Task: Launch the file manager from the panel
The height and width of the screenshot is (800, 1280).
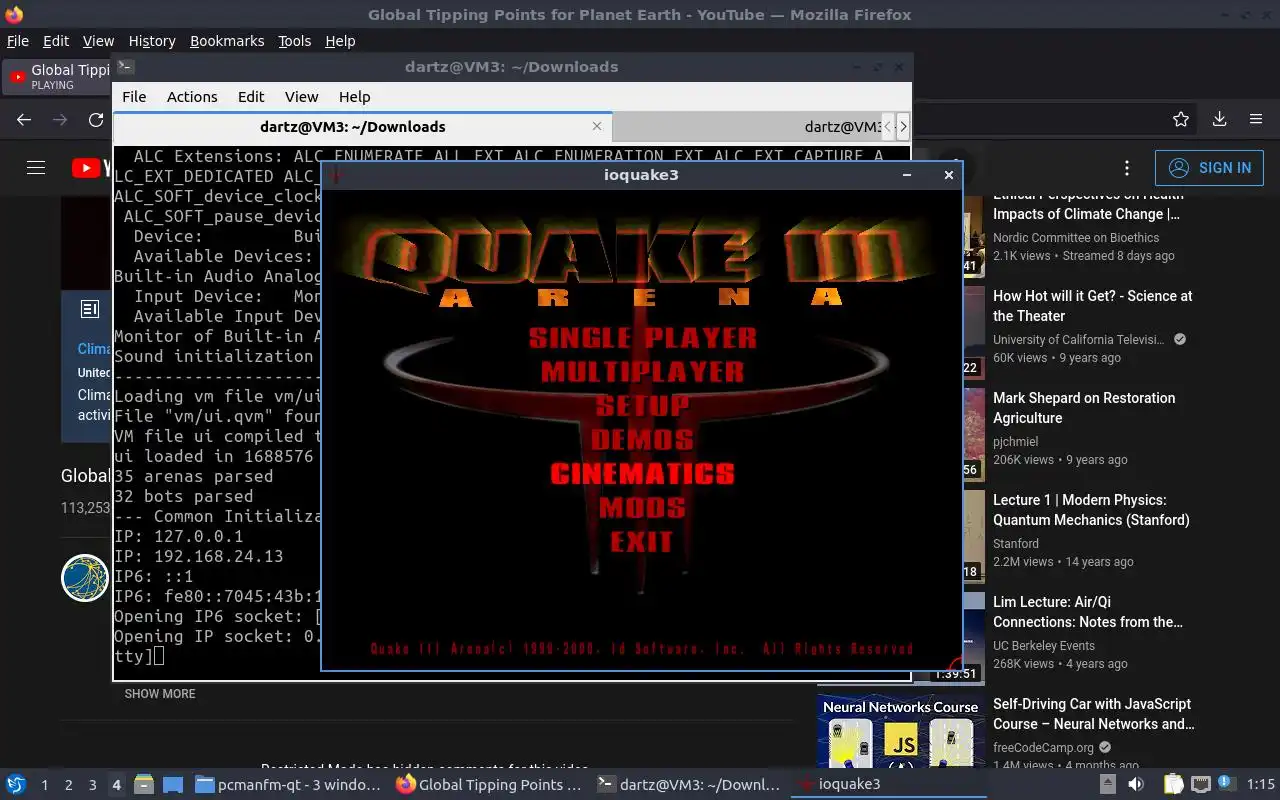Action: tap(143, 784)
